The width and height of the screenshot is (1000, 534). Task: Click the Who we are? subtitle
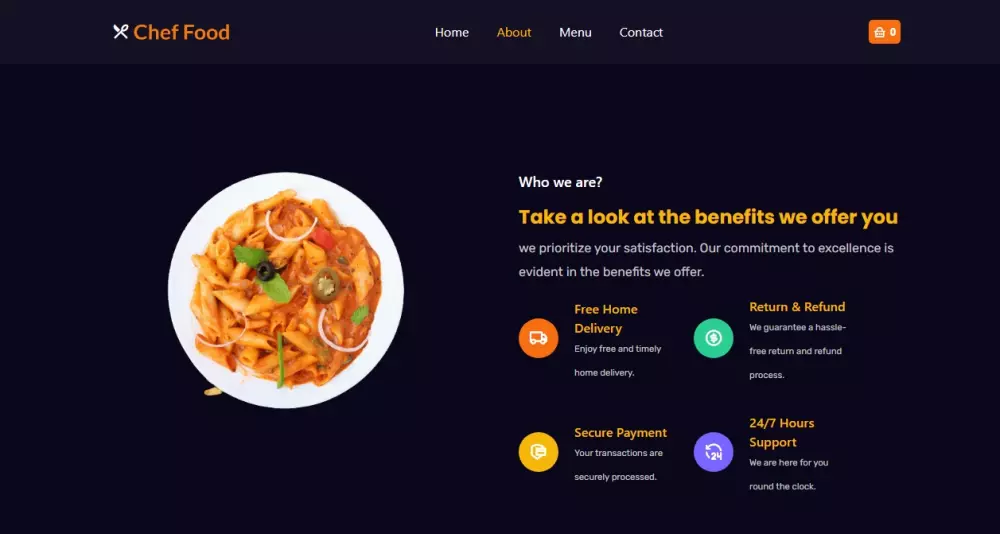click(x=561, y=182)
